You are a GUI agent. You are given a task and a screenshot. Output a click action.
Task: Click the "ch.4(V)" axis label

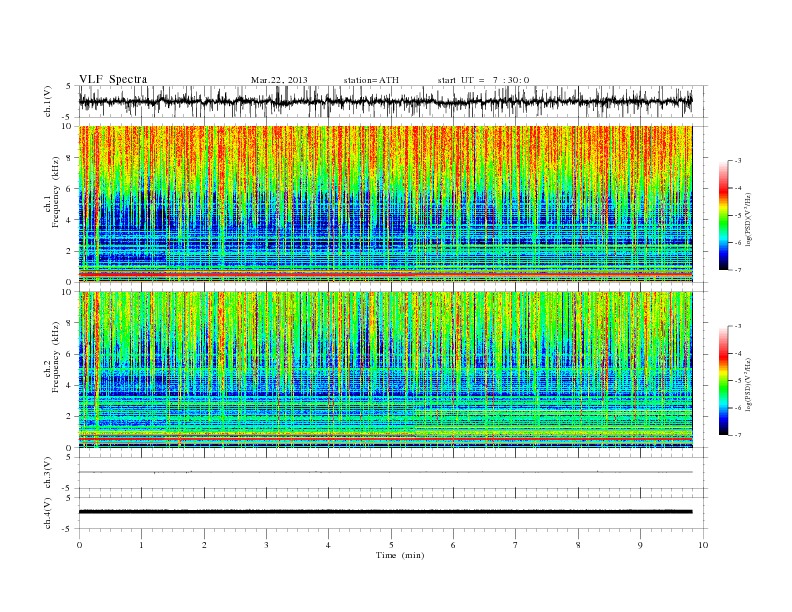48,513
